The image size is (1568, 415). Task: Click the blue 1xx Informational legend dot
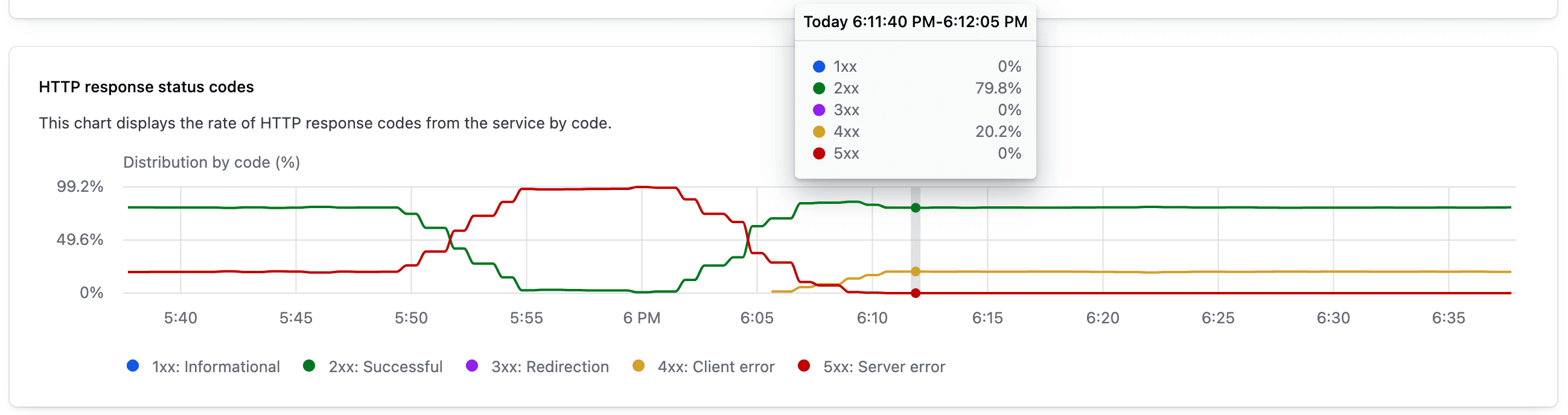[x=133, y=366]
